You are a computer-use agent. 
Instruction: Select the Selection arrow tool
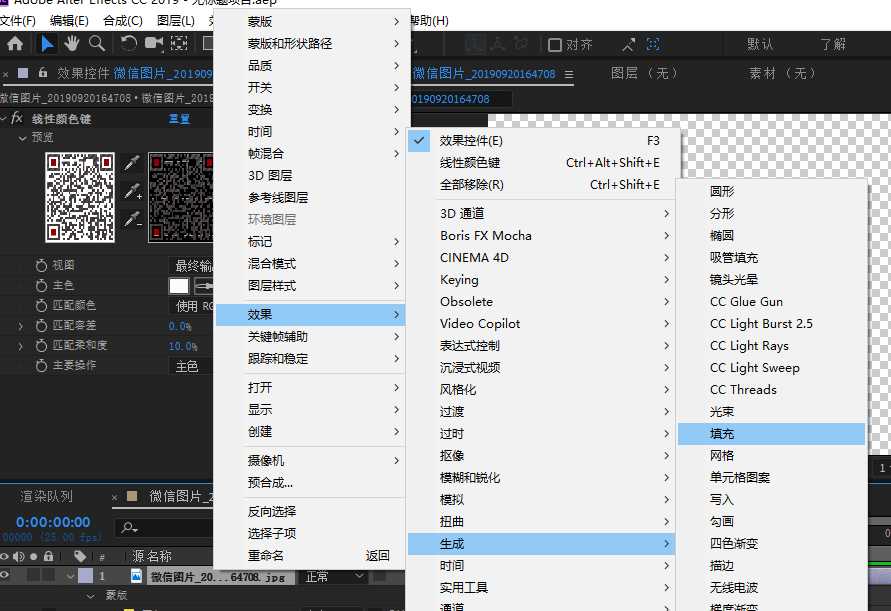[47, 44]
